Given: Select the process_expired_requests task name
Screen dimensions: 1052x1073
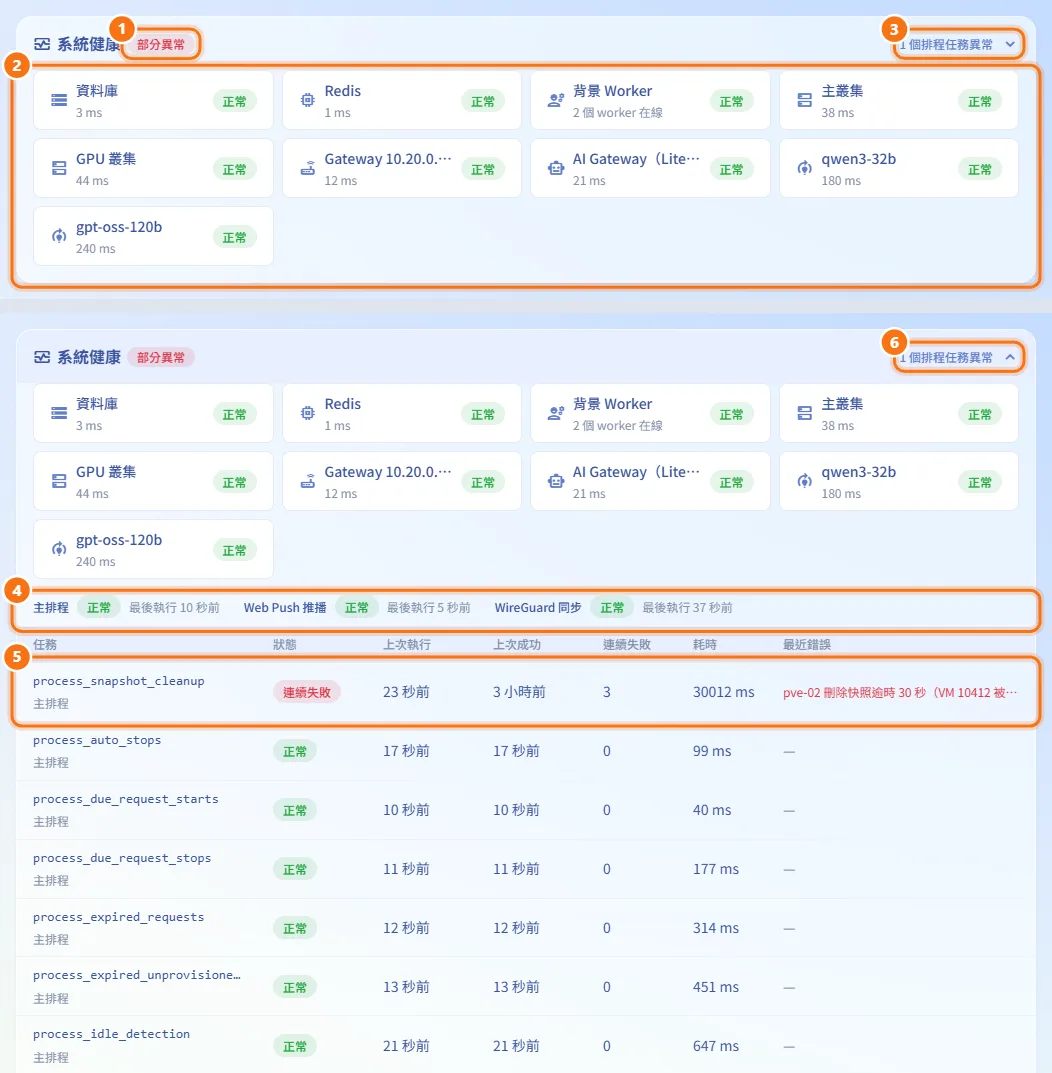Looking at the screenshot, I should [x=118, y=917].
